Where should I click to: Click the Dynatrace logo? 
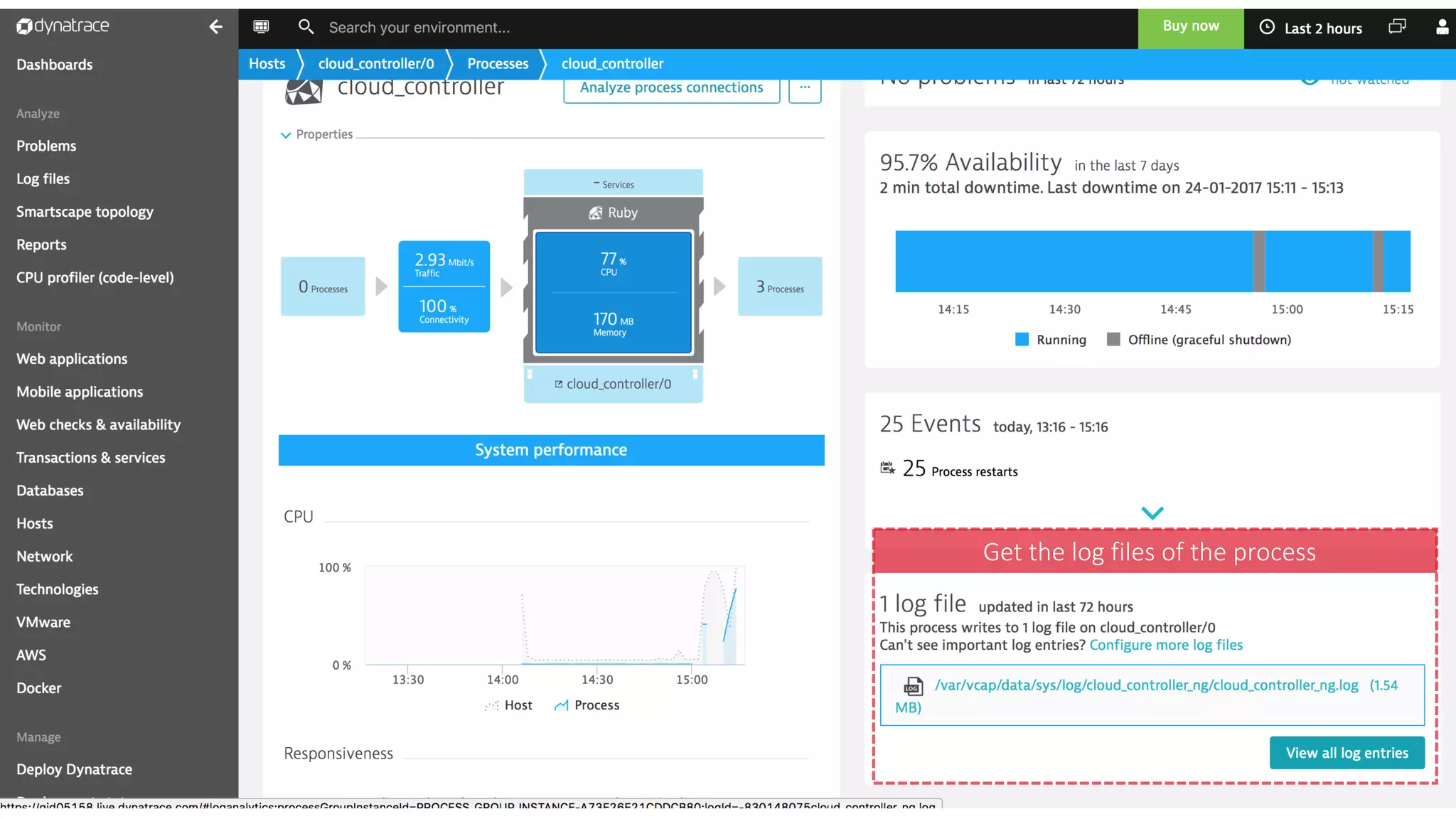(x=63, y=26)
